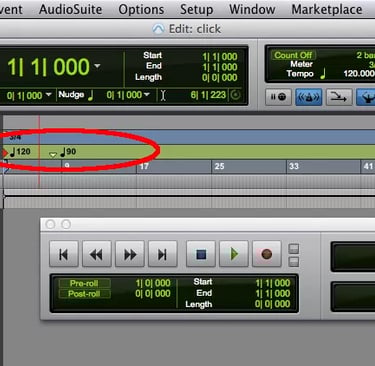Click the Tempo value 120.000 field
This screenshot has width=375, height=366.
click(359, 74)
